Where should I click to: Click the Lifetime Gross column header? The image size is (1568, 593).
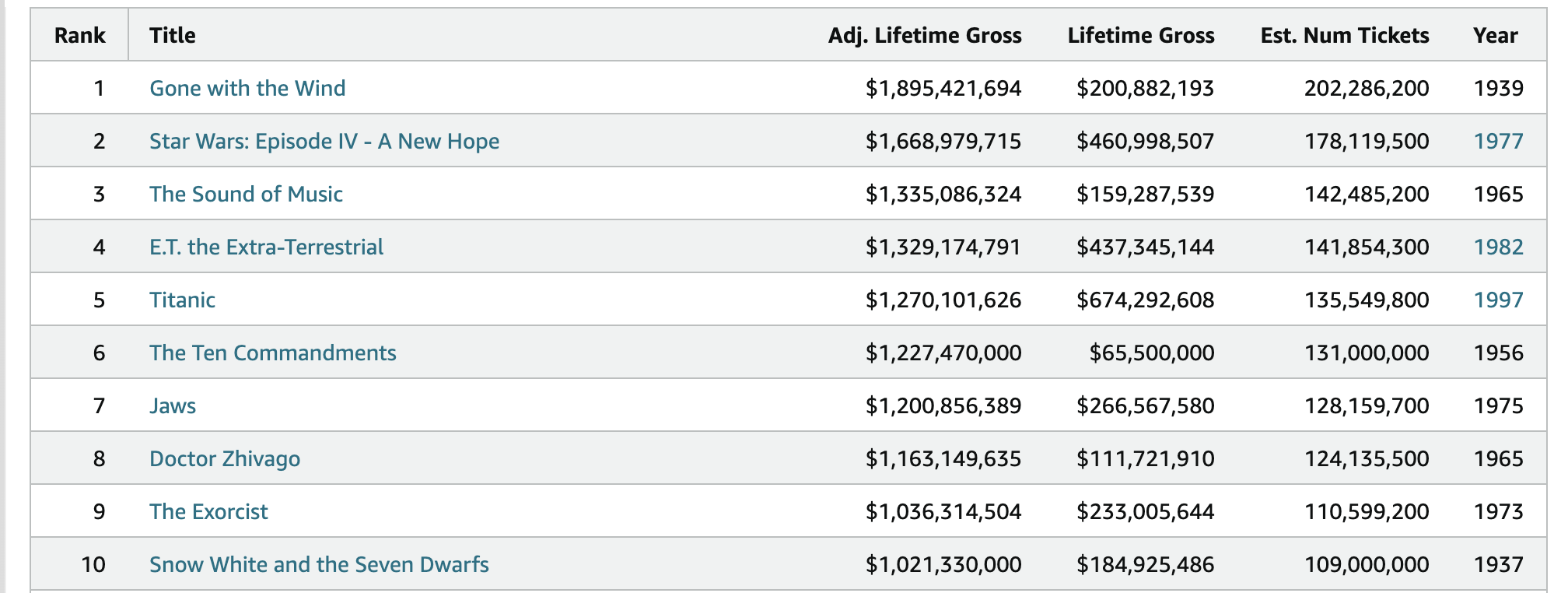[x=1140, y=35]
